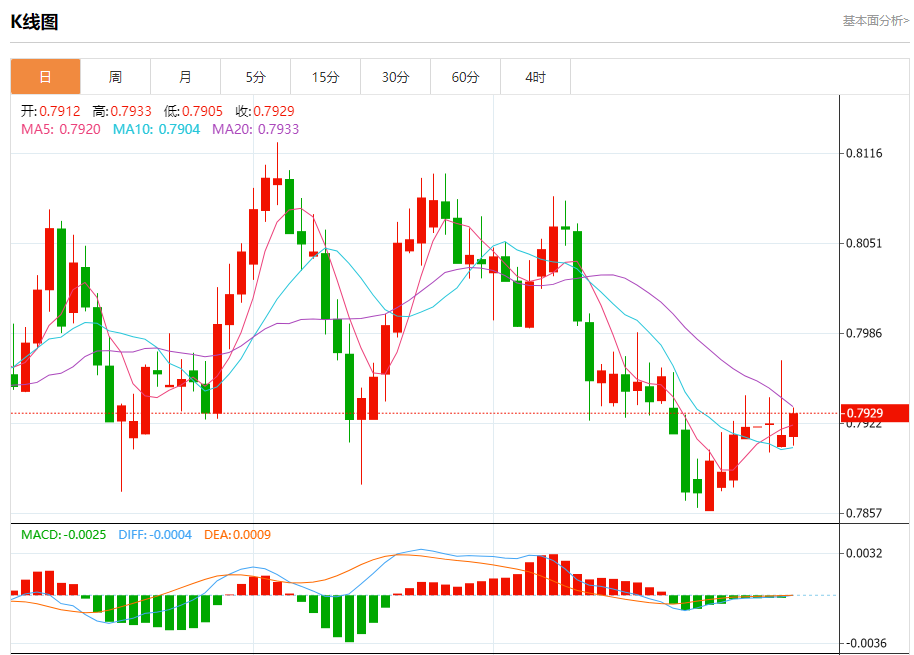The width and height of the screenshot is (914, 655).
Task: Click the MA5: 0.7920 value
Action: (x=61, y=129)
